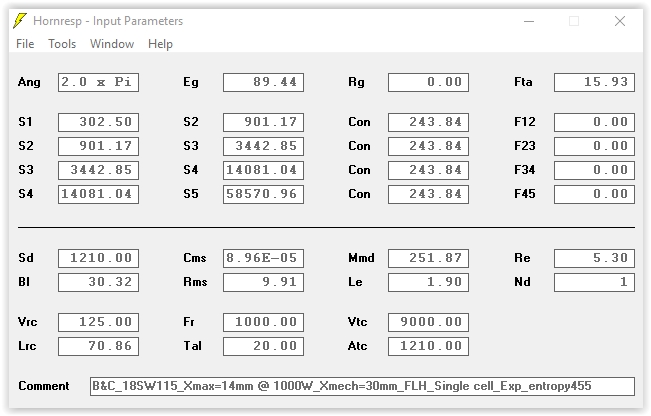Click the S2 field in the S1 row

263,122
